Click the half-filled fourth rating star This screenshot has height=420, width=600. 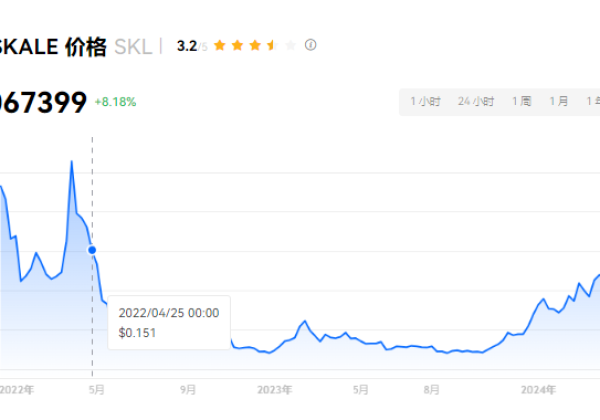[x=272, y=45]
